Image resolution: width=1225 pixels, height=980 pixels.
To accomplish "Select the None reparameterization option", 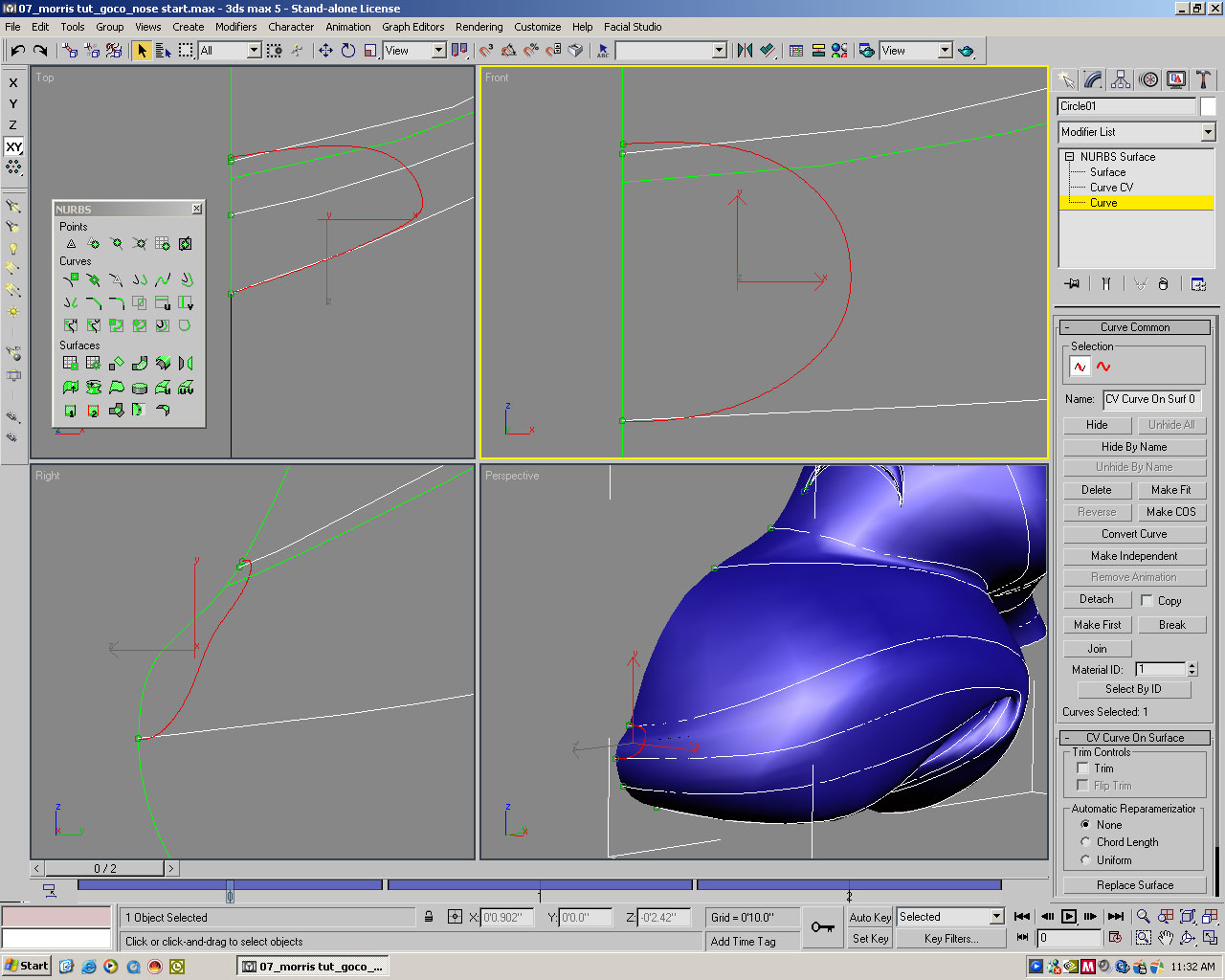I will pos(1085,824).
